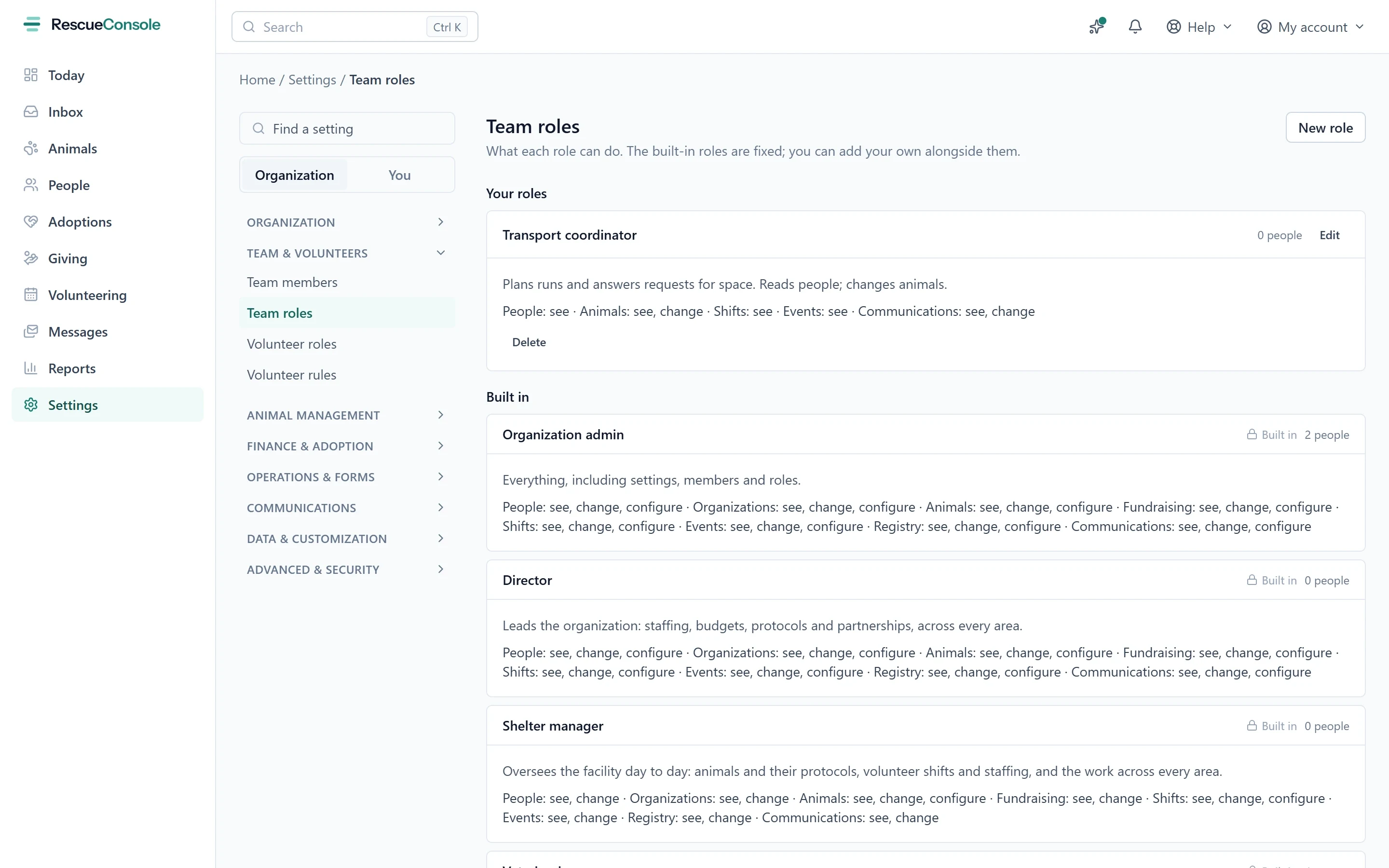Screen dimensions: 1389x868
Task: Click the lock icon on Director
Action: [1252, 581]
